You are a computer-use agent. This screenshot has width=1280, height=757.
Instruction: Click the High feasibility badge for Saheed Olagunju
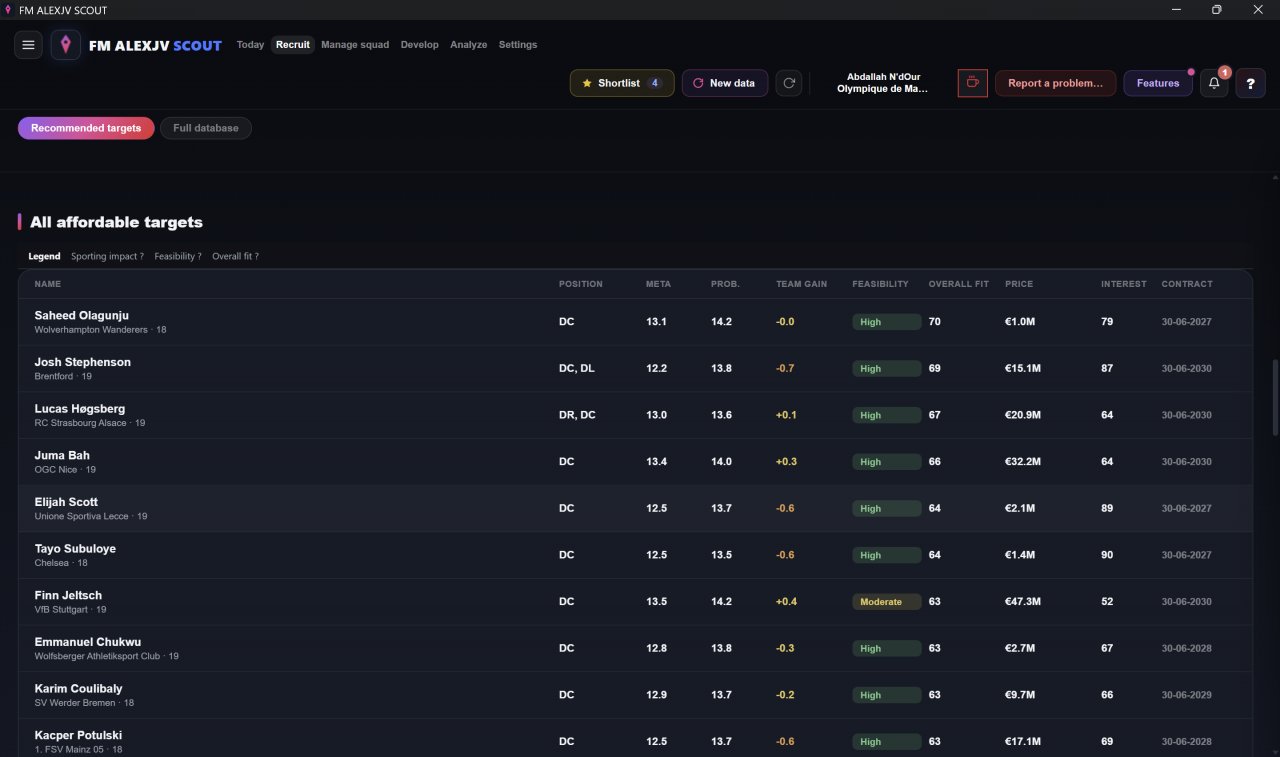[x=887, y=322]
